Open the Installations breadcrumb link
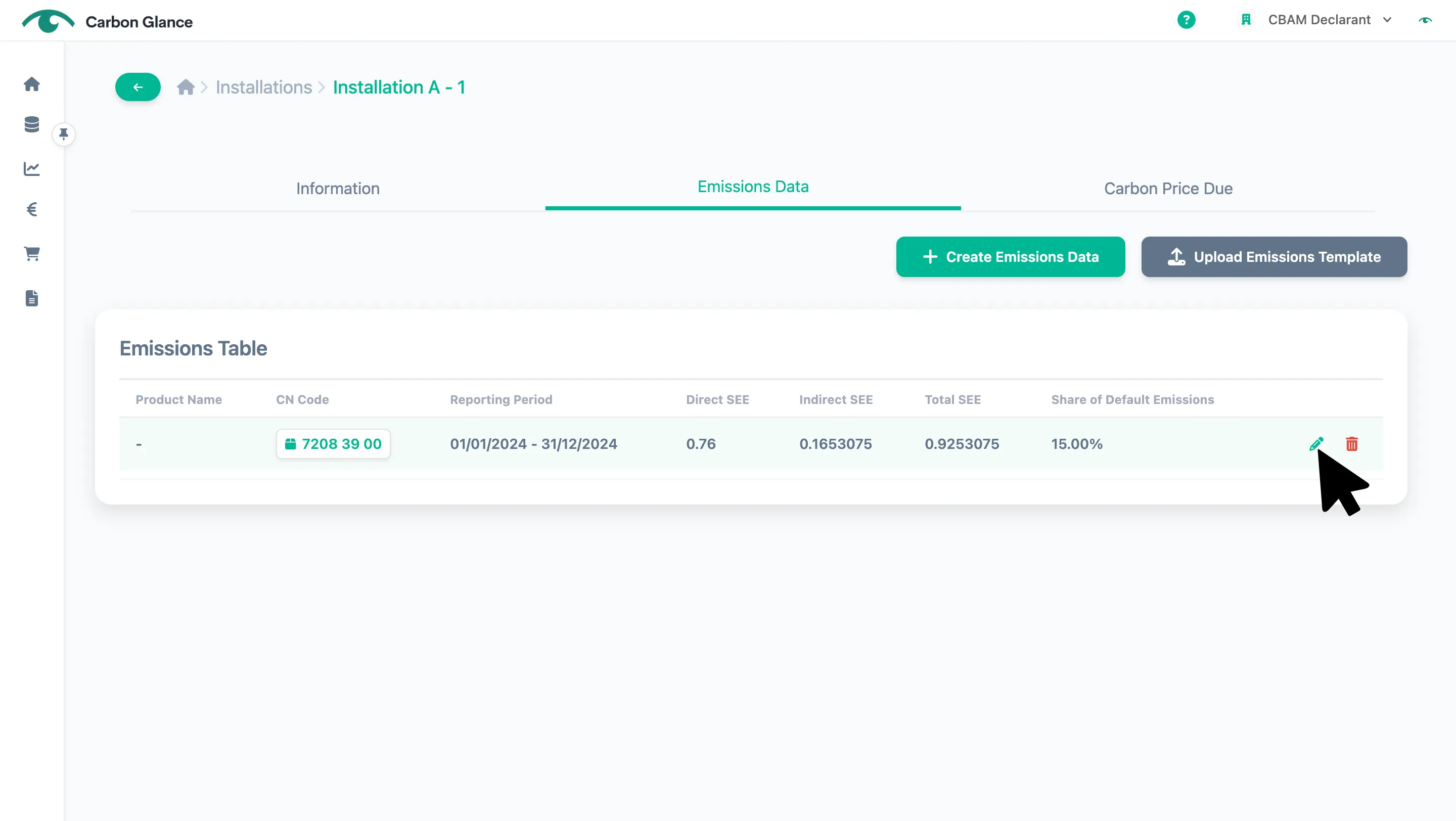 click(264, 87)
